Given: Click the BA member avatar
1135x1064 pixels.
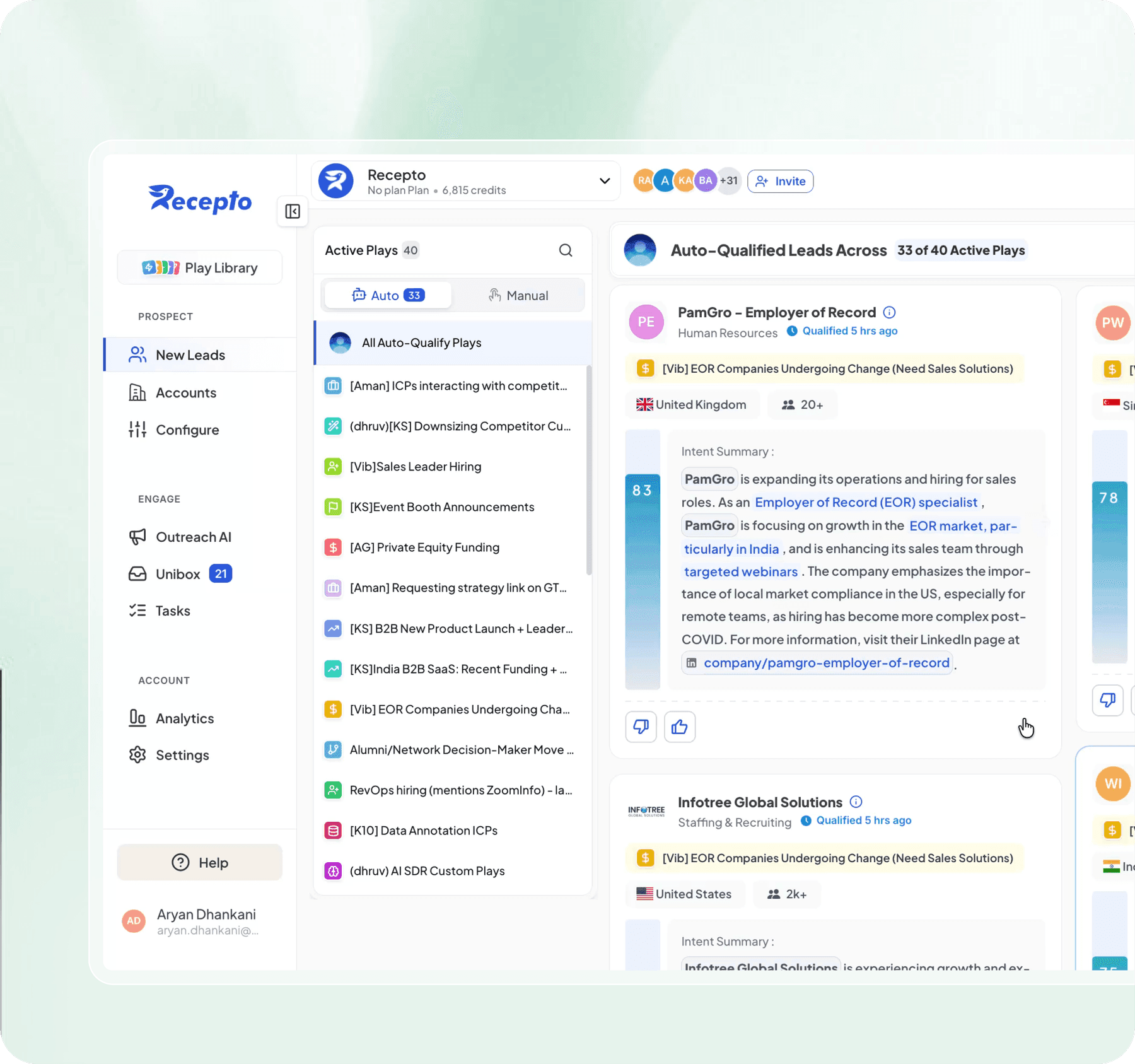Looking at the screenshot, I should [706, 181].
